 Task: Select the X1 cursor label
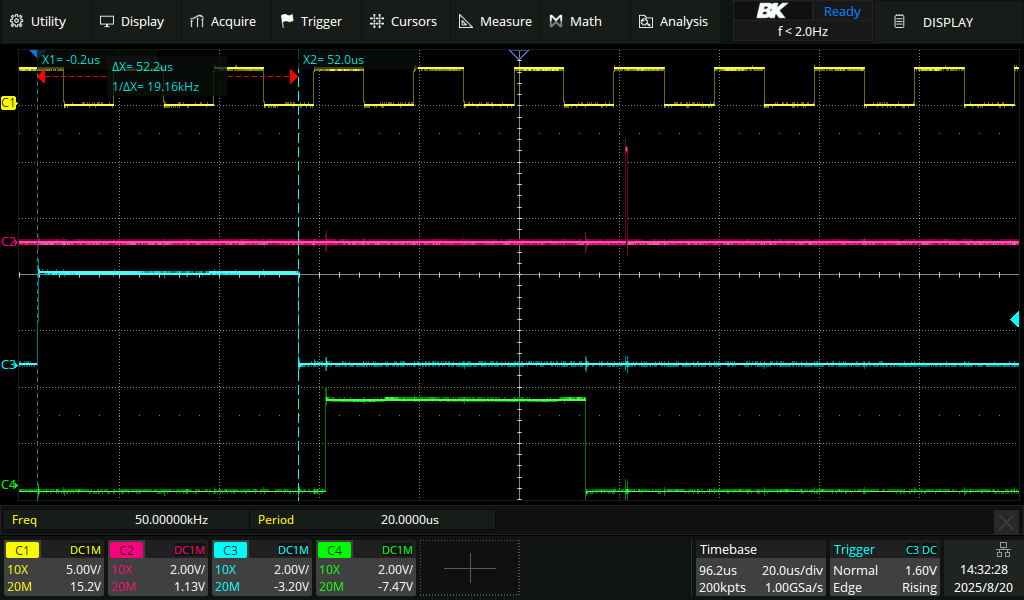point(71,60)
